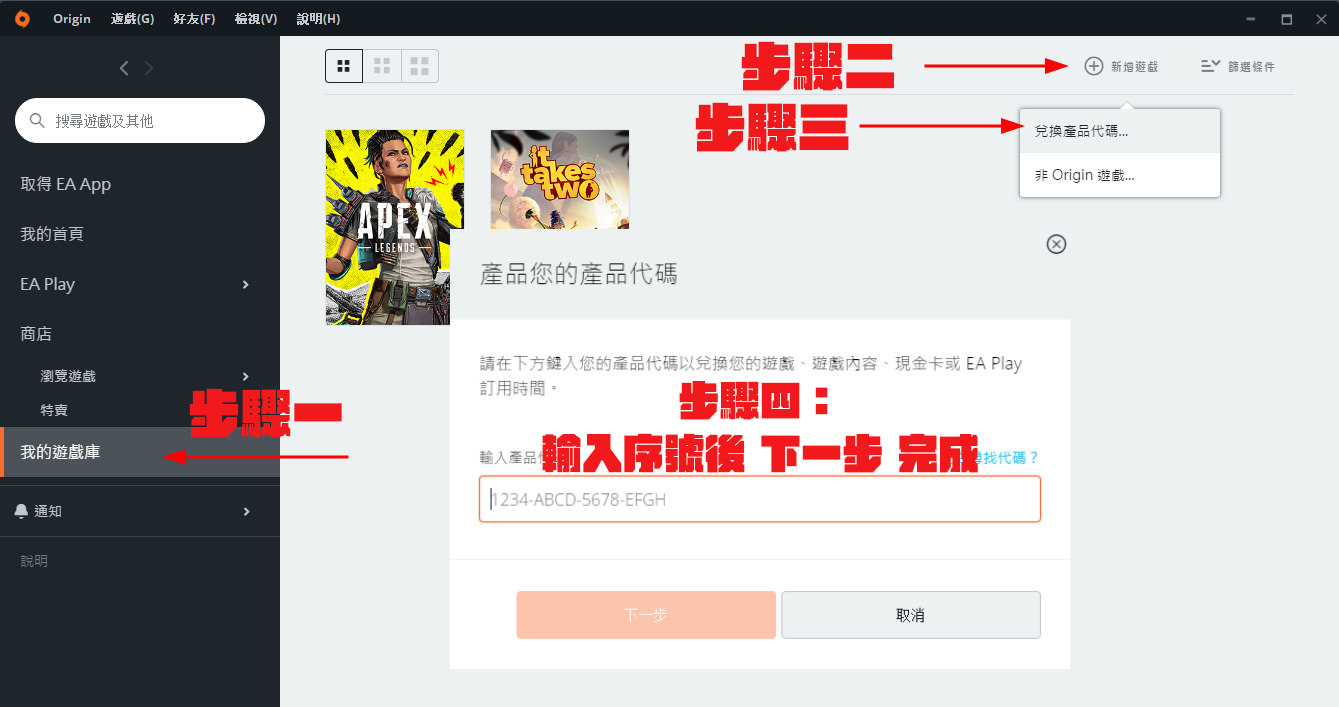Close the Origin window
The image size is (1339, 707).
[1320, 19]
